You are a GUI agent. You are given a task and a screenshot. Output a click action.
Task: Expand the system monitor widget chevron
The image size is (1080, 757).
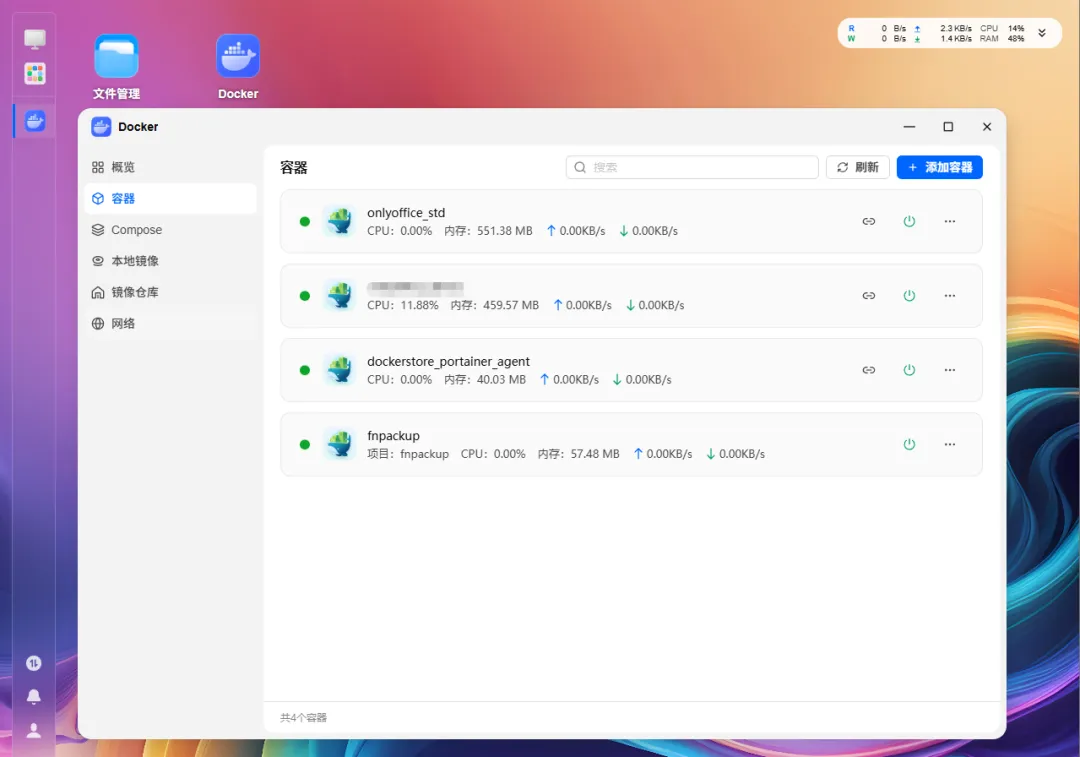pos(1041,33)
